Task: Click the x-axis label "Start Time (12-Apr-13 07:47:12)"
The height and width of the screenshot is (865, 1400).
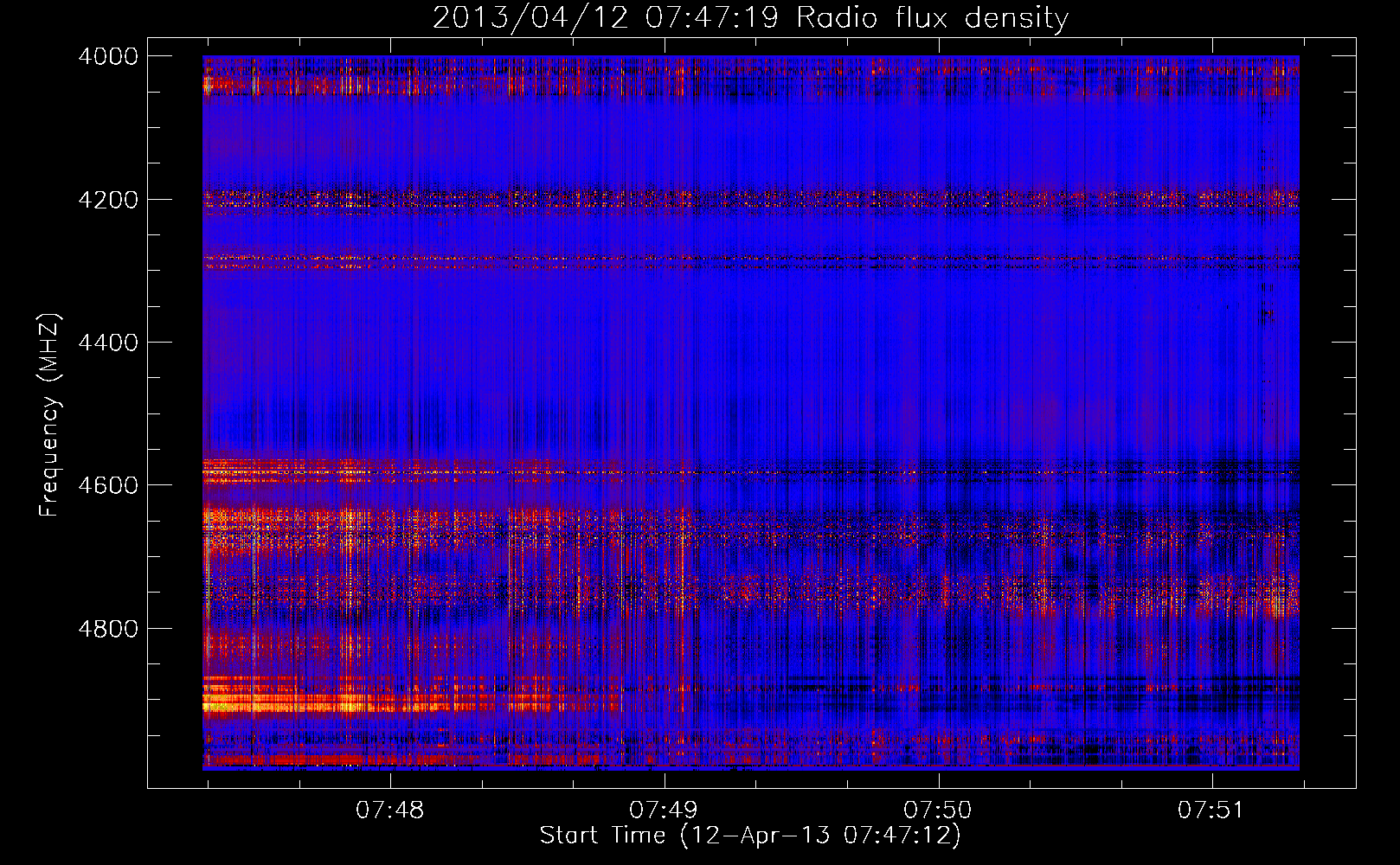Action: (750, 836)
